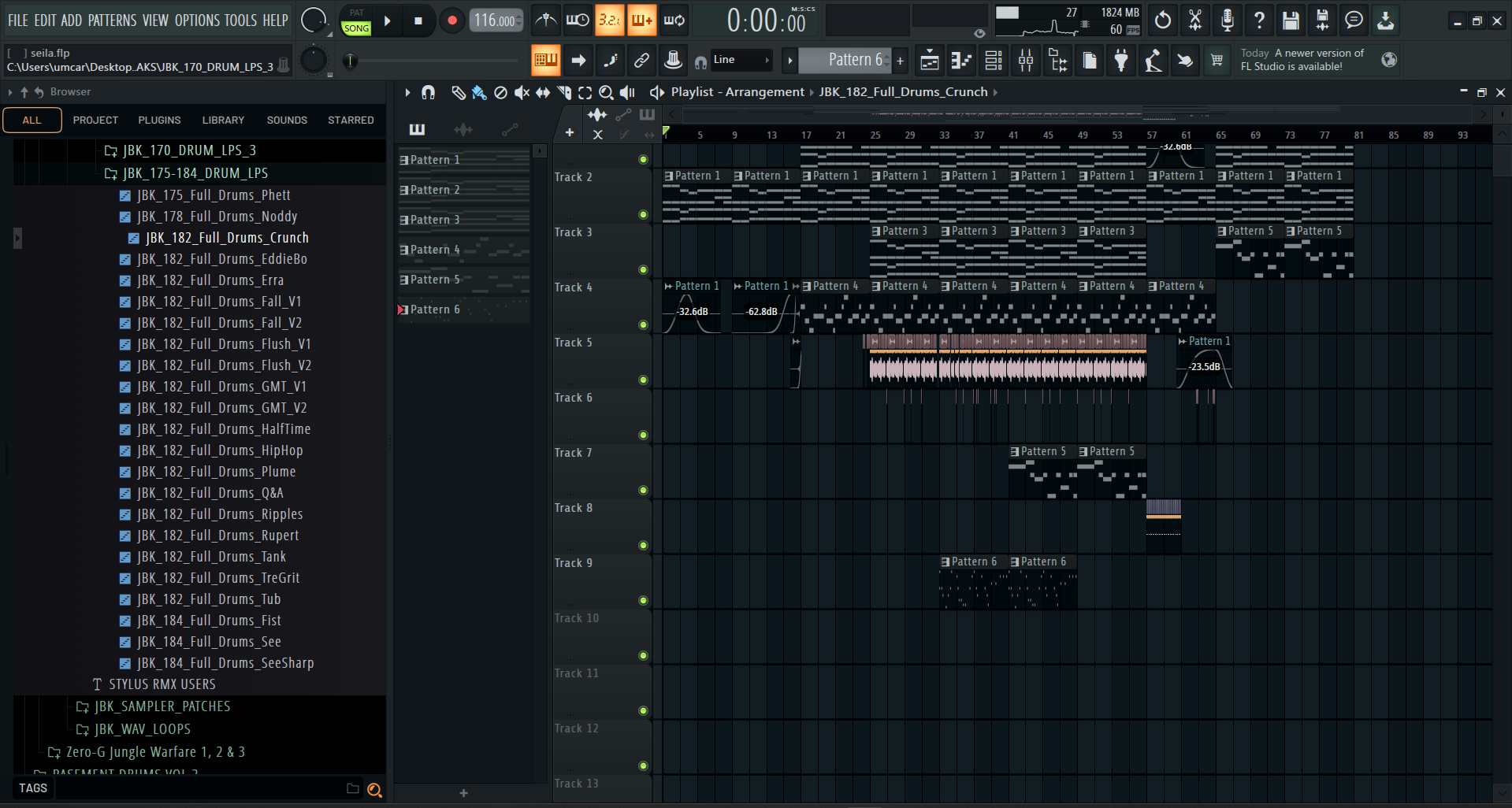This screenshot has height=808, width=1512.
Task: Switch to the STARRED browser tab
Action: (351, 120)
